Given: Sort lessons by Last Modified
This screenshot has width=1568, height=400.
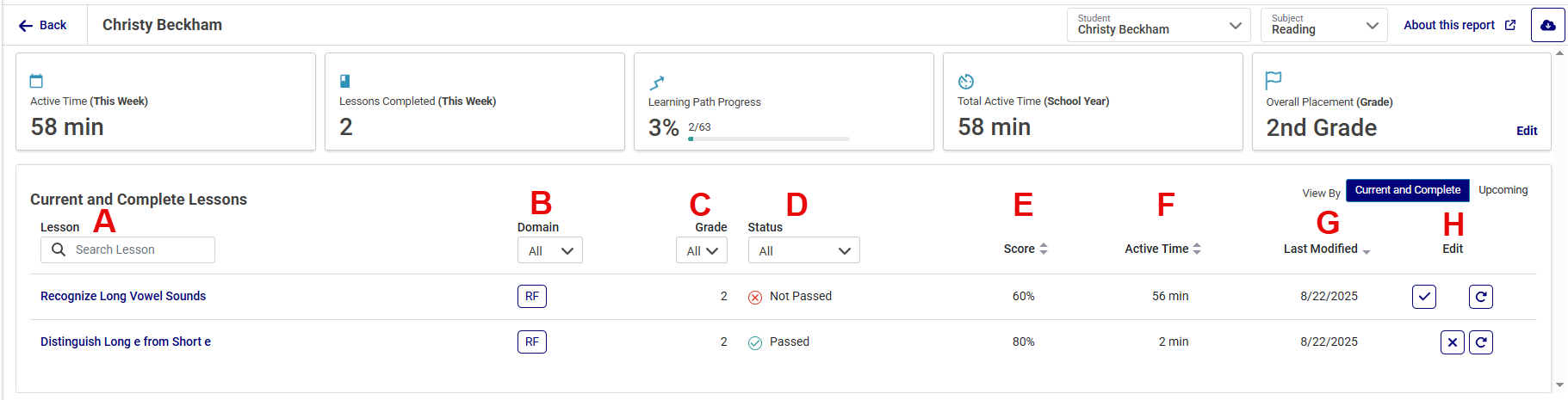Looking at the screenshot, I should point(1326,249).
